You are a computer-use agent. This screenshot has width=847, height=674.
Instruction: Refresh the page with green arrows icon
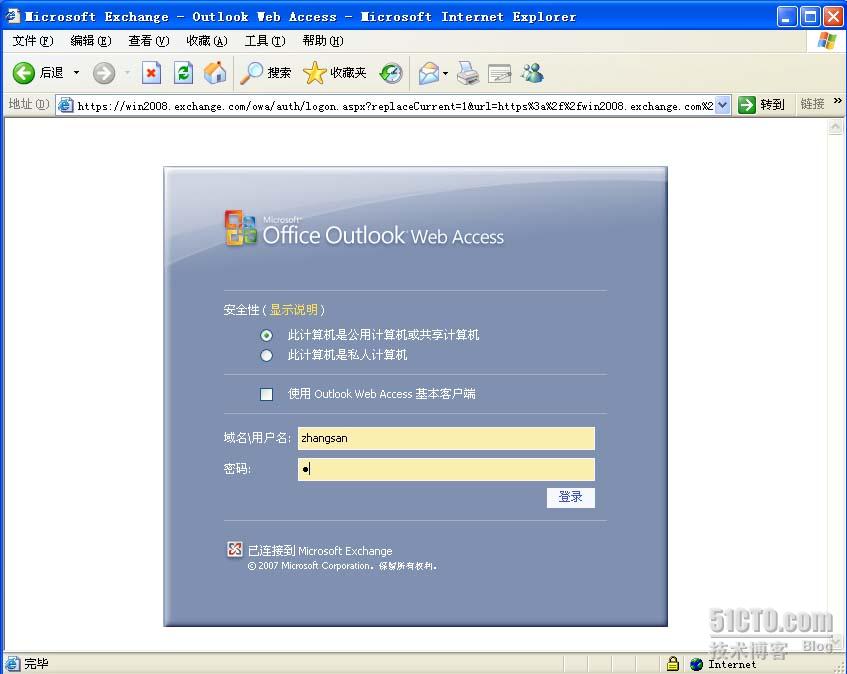184,73
